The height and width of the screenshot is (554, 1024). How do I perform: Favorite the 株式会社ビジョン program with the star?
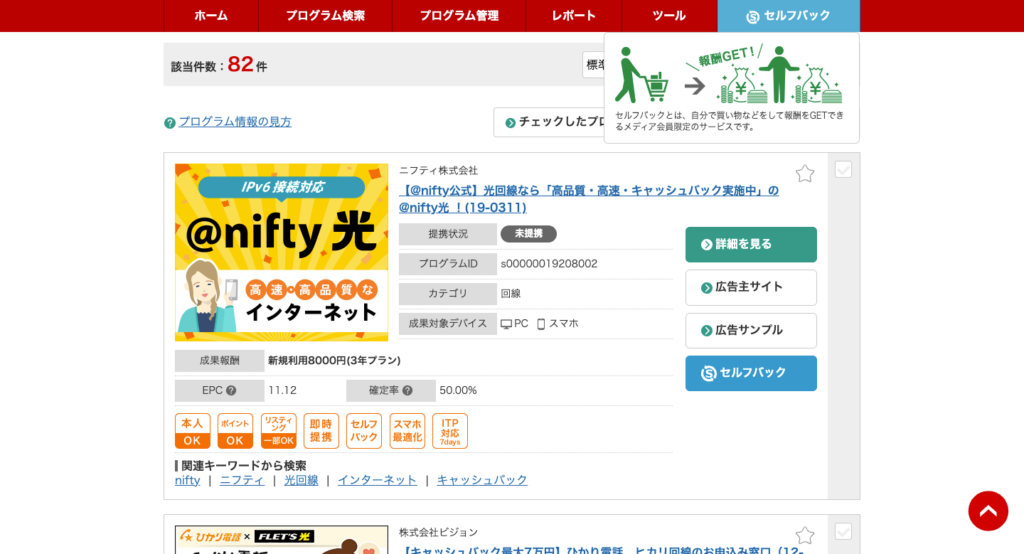click(805, 536)
